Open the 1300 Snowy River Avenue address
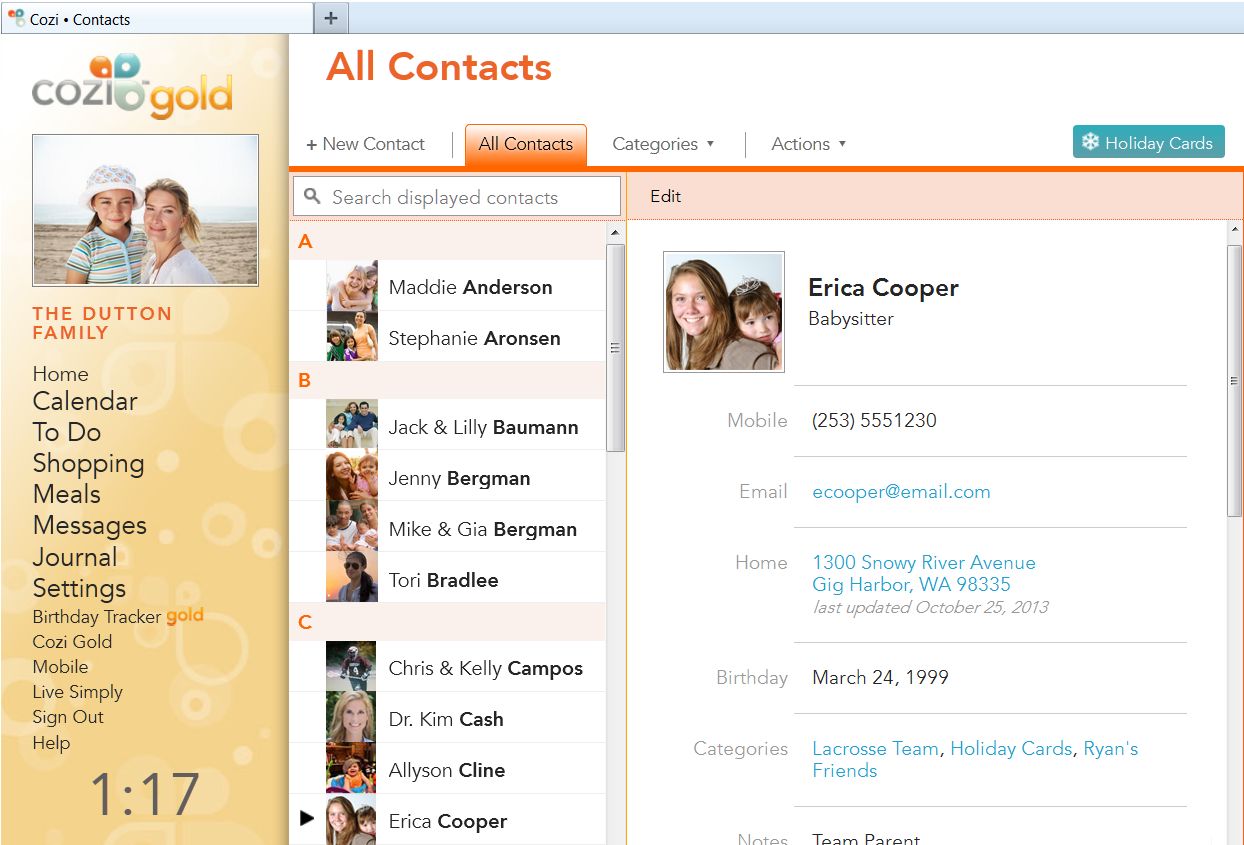Screen dimensions: 1244x845 point(924,573)
